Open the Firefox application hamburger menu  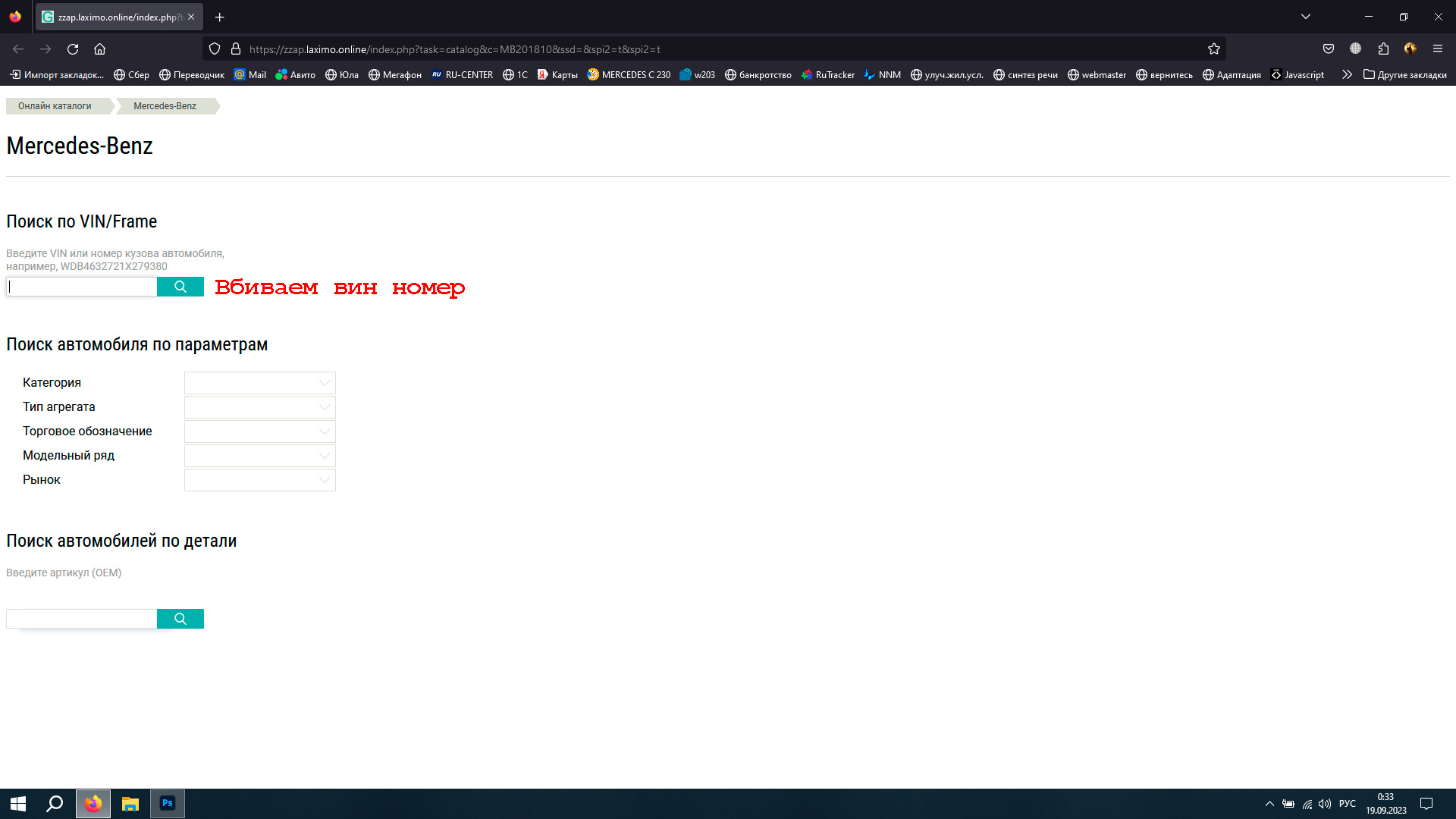[1437, 49]
